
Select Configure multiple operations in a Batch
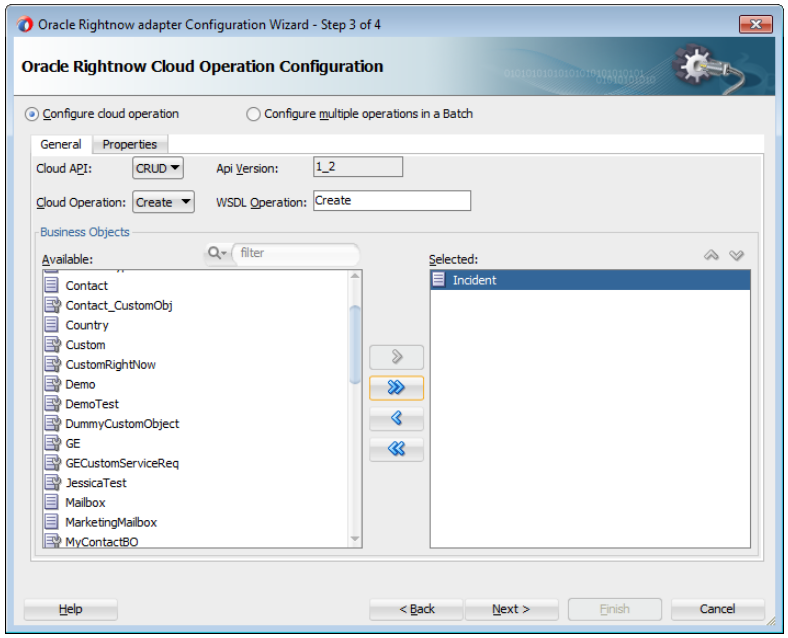click(253, 114)
